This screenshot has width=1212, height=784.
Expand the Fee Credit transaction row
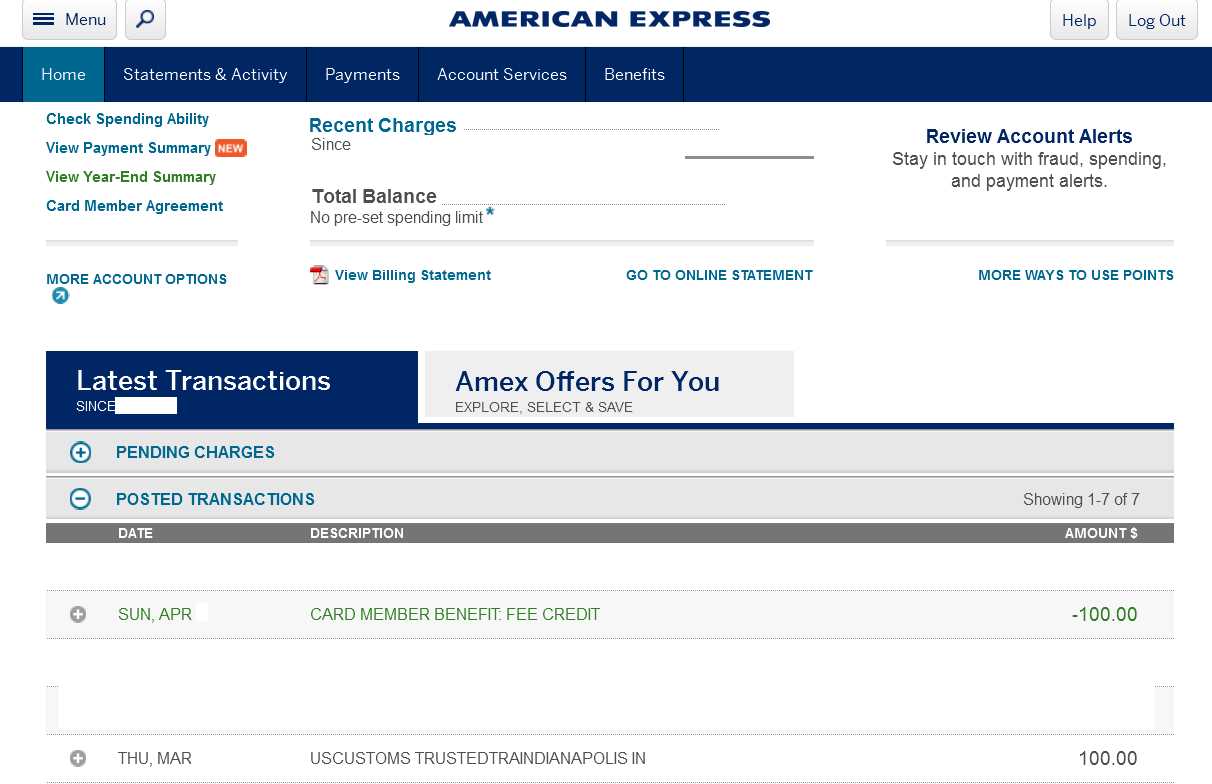coord(78,615)
